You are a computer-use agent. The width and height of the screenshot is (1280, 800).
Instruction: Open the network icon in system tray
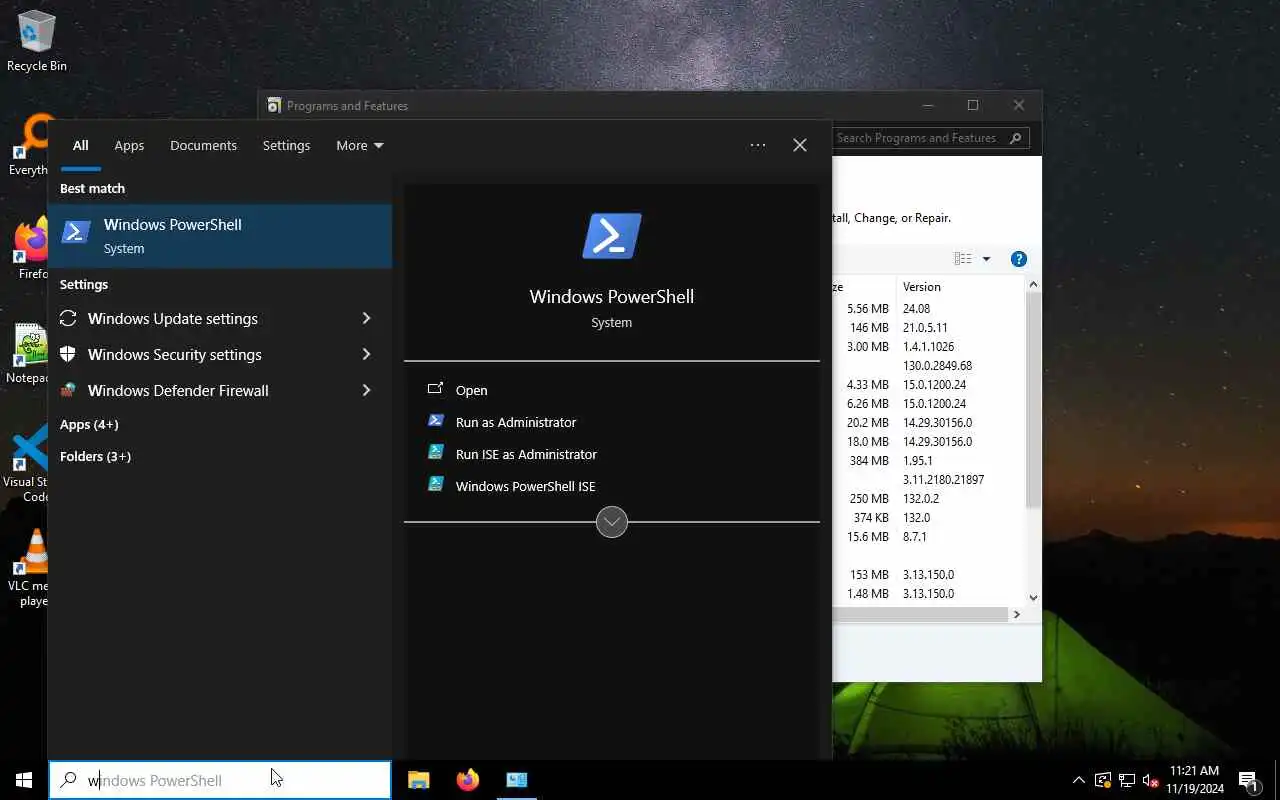(1127, 780)
